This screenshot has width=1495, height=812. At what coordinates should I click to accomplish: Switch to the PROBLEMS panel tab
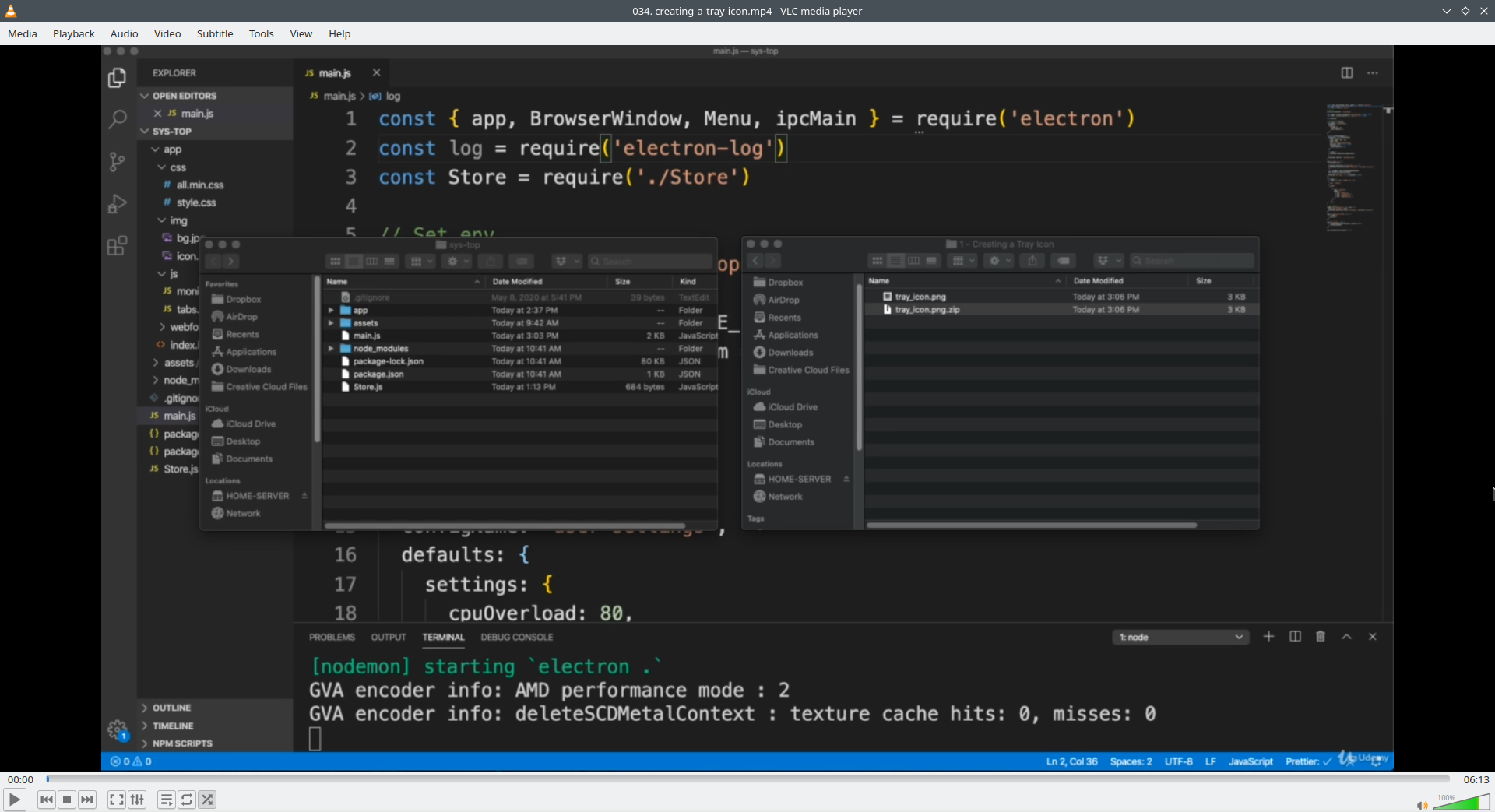click(x=332, y=637)
